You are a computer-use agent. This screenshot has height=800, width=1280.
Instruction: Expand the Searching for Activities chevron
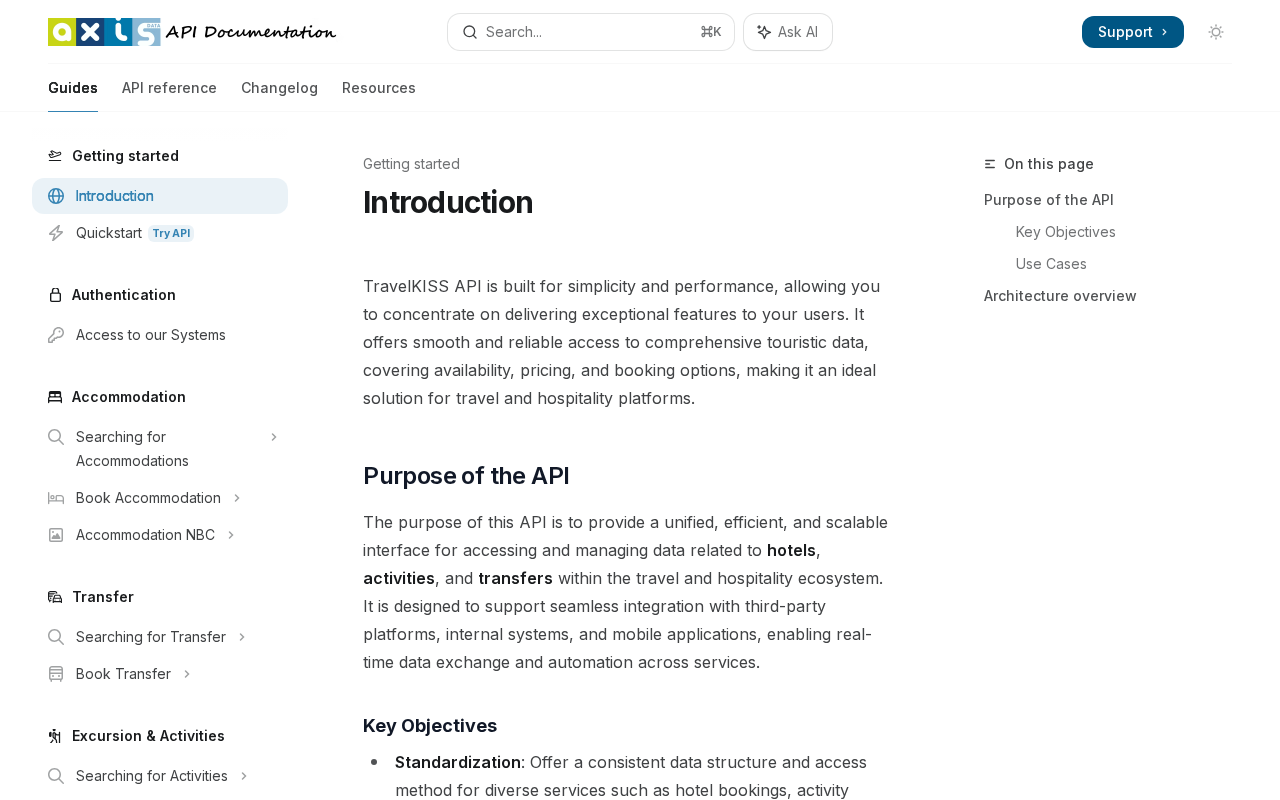[244, 776]
